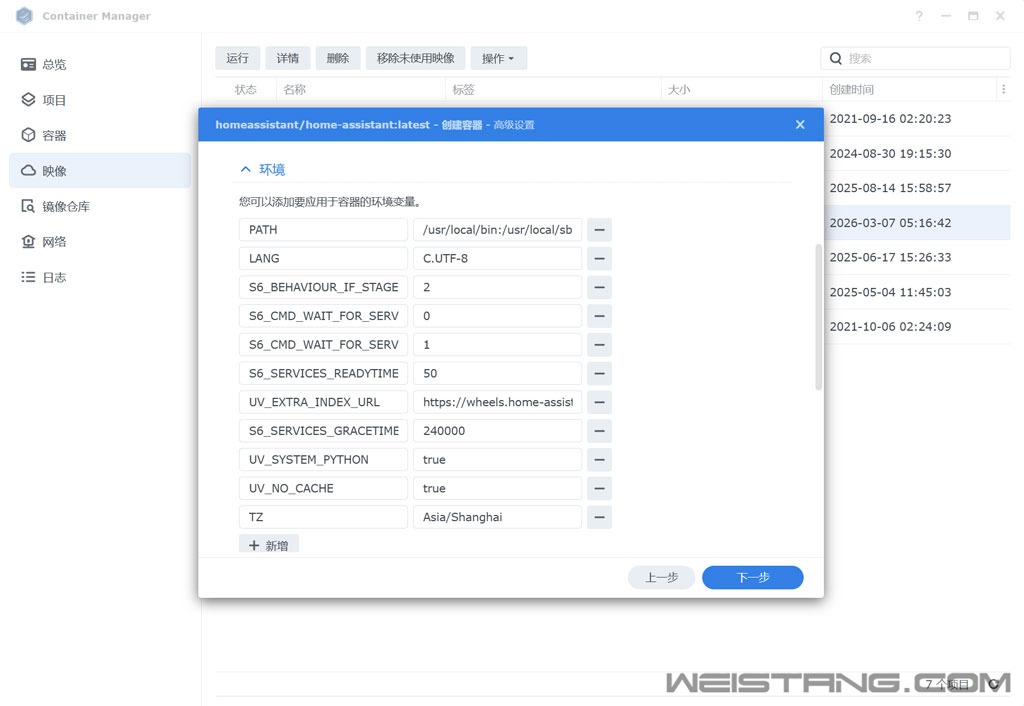Open the 容器 containers section

click(x=54, y=136)
